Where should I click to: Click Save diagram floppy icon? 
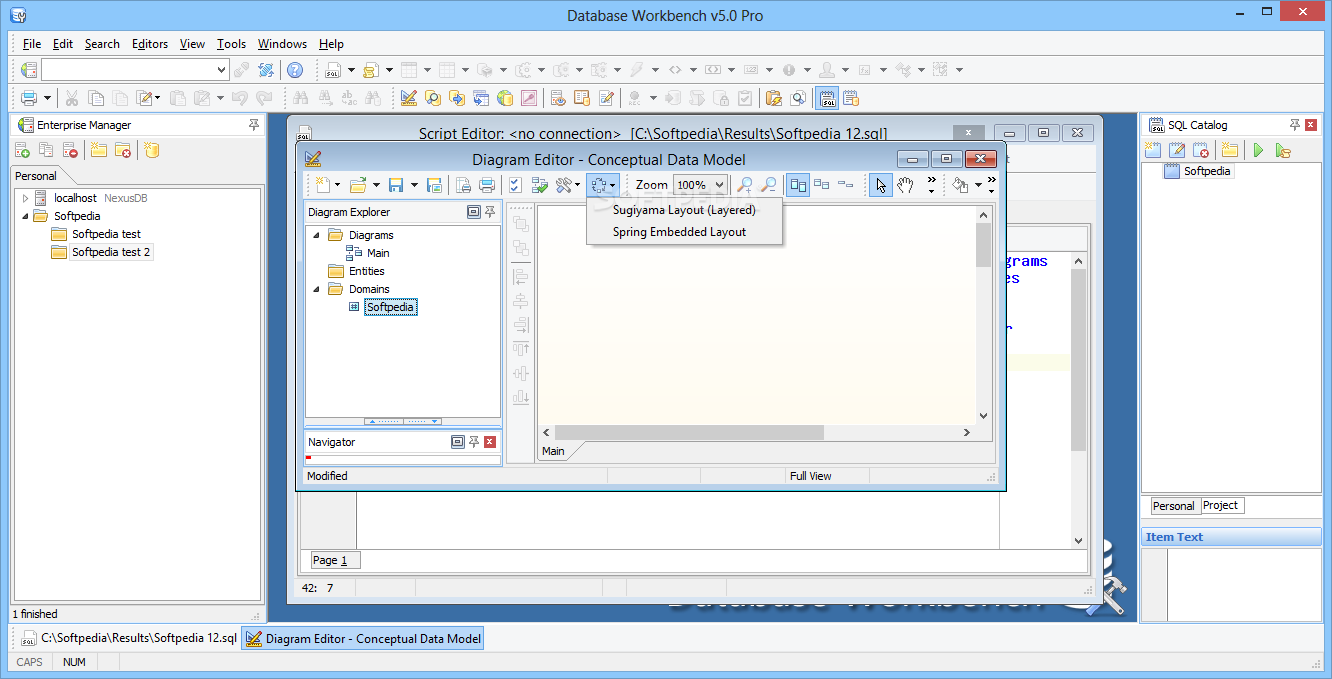tap(395, 185)
